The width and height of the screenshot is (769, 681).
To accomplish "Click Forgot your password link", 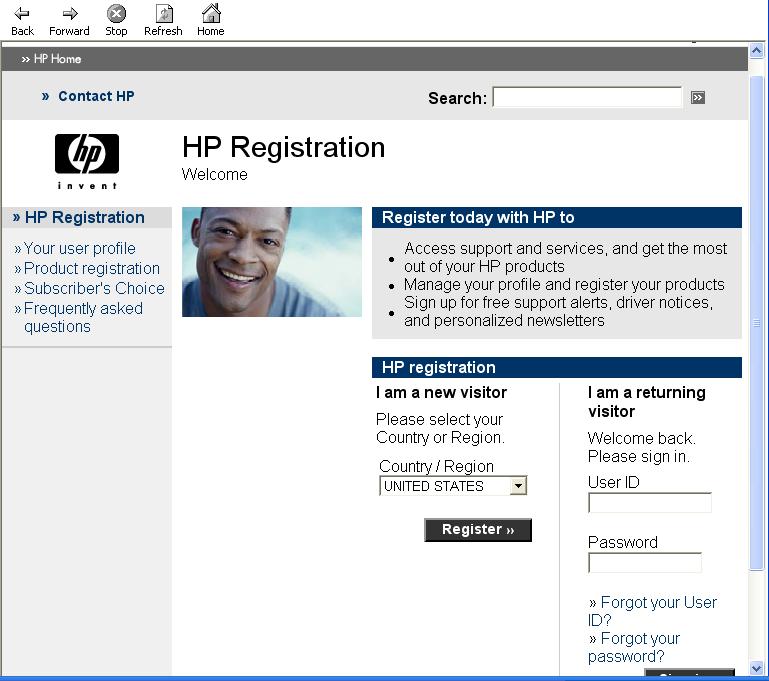I will 634,647.
